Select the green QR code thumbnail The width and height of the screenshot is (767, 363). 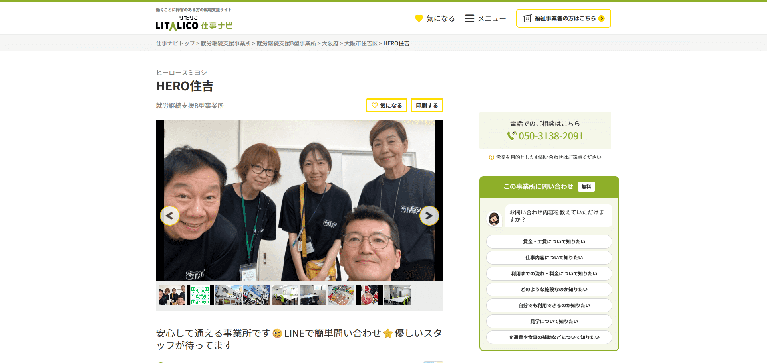tap(200, 295)
